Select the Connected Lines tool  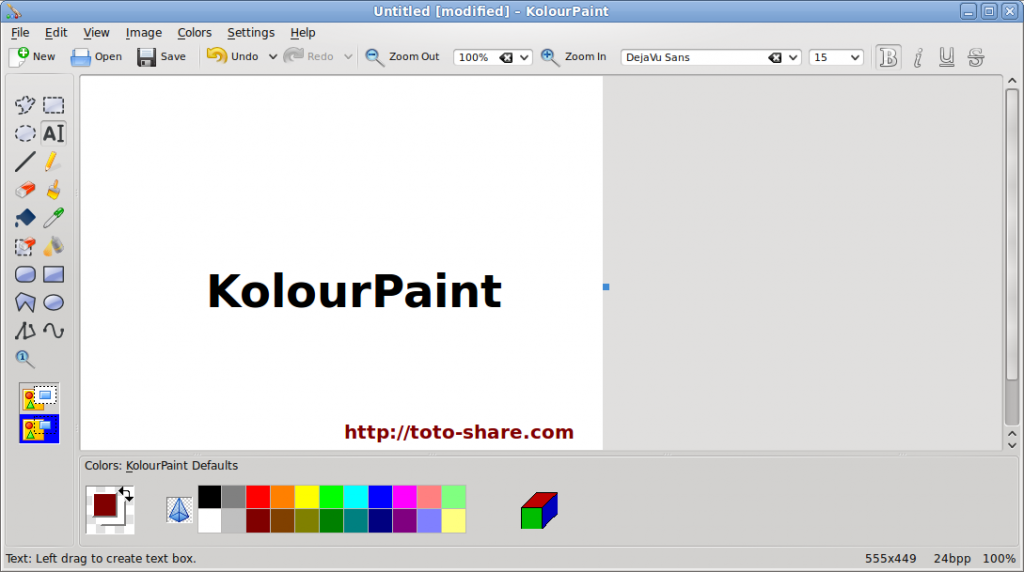(25, 331)
